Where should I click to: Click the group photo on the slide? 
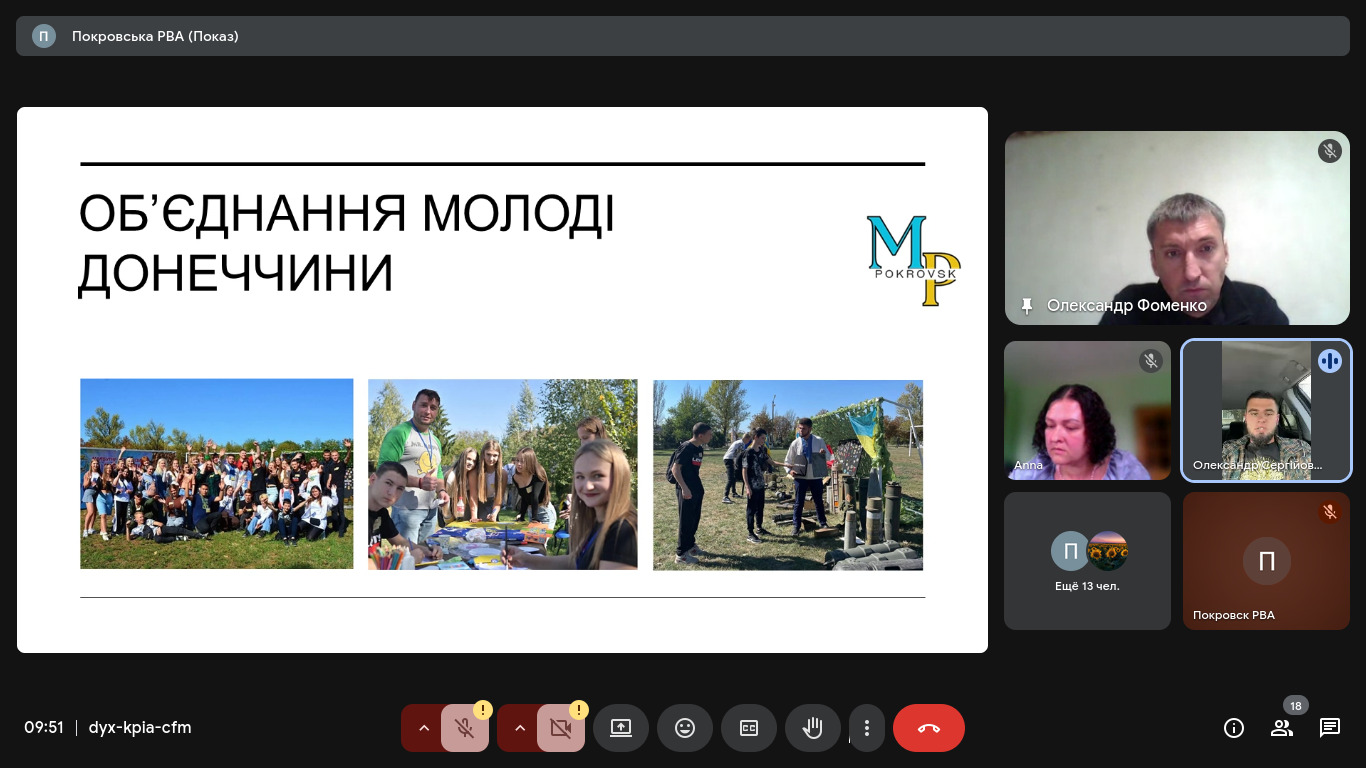217,474
